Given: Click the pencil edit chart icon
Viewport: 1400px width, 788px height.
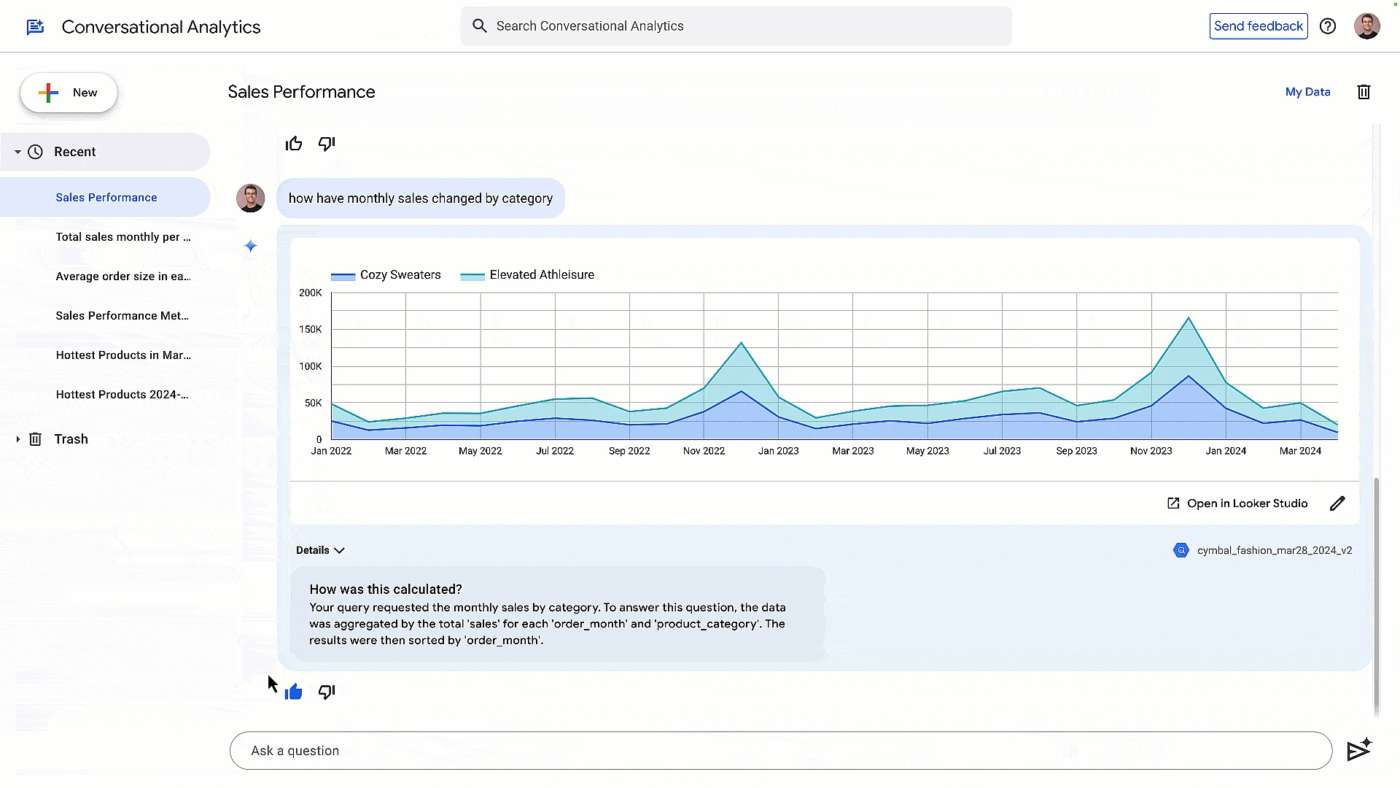Looking at the screenshot, I should click(x=1337, y=504).
